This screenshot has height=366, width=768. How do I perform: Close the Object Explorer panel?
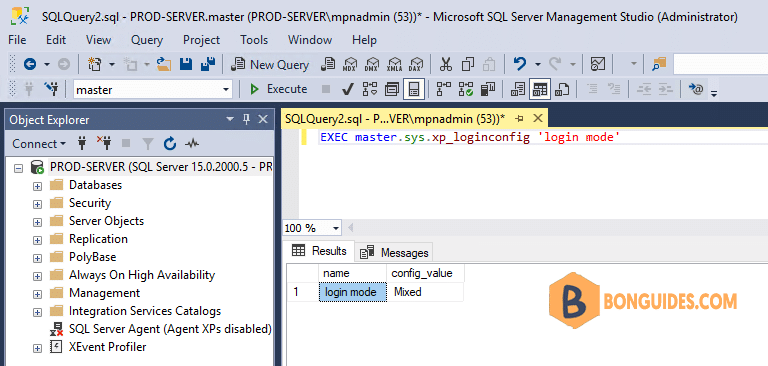click(x=263, y=120)
